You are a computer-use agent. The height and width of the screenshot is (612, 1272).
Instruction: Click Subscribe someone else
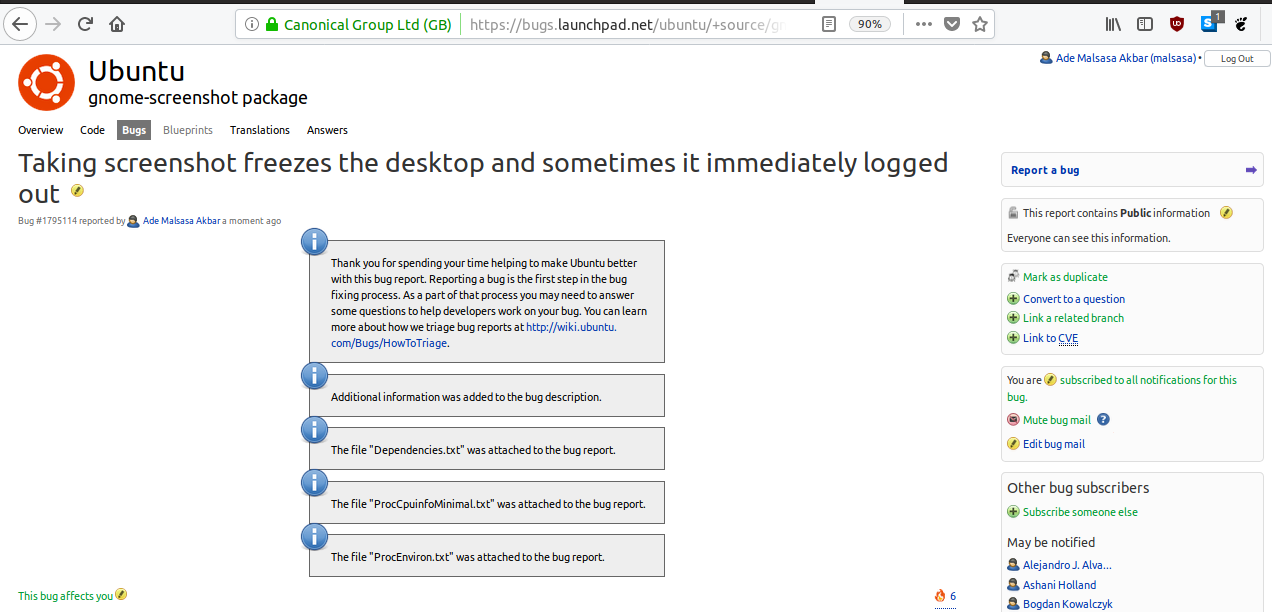(1080, 512)
